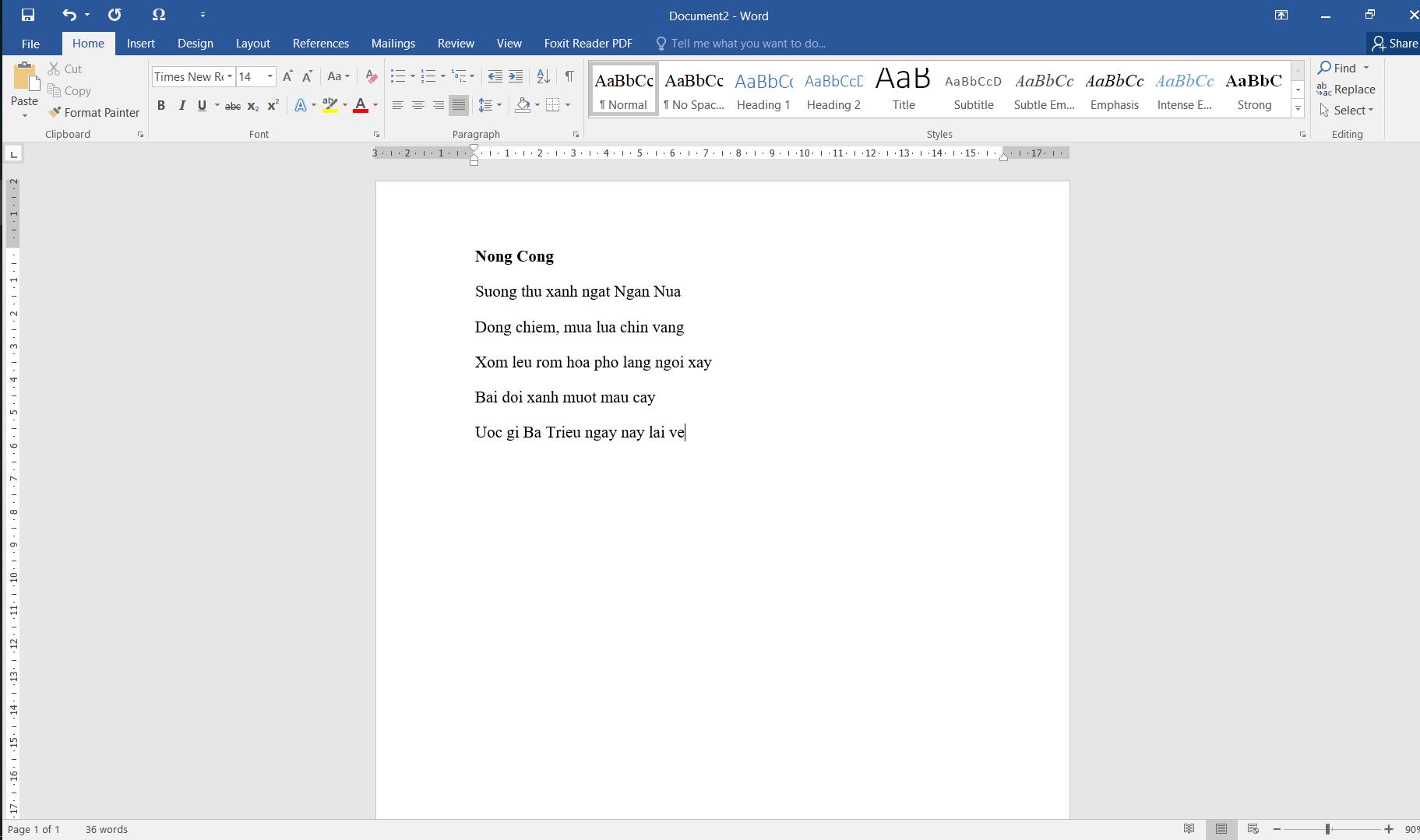This screenshot has height=840, width=1420.
Task: Toggle strikethrough formatting
Action: point(232,106)
